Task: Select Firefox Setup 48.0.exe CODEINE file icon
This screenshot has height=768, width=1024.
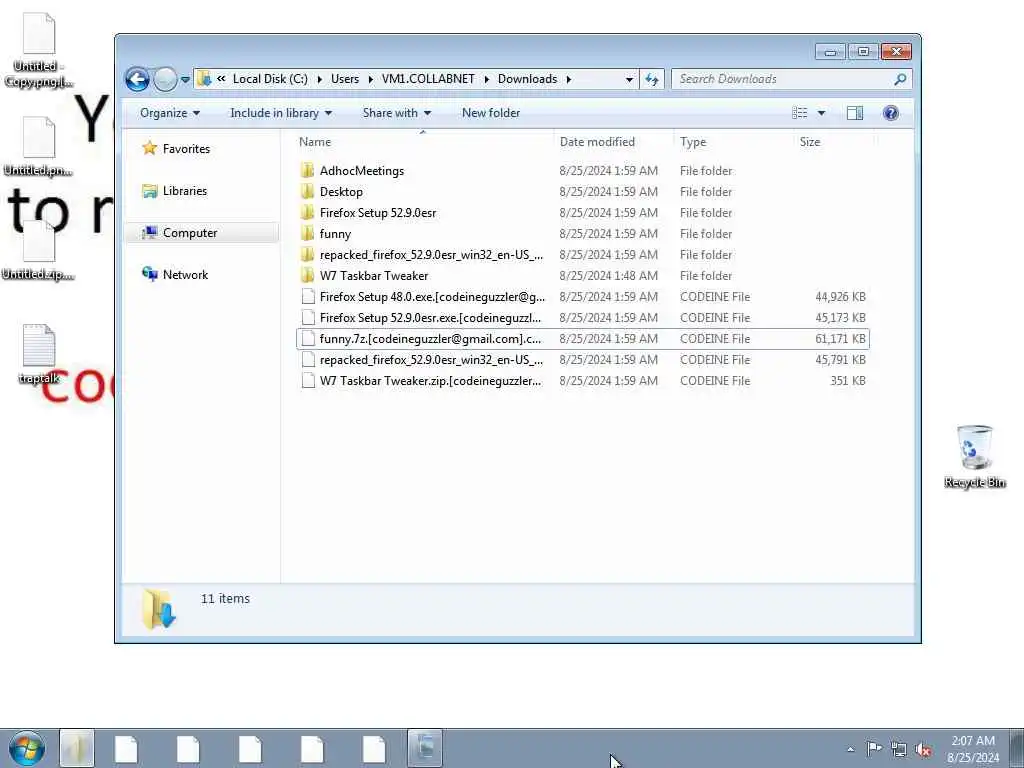Action: [x=308, y=296]
